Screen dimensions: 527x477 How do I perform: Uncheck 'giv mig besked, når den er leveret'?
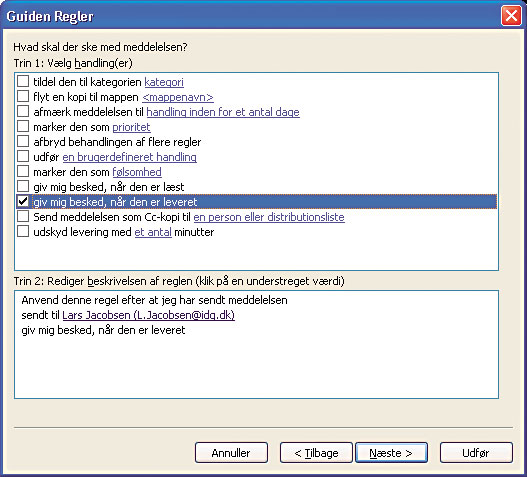coord(23,201)
